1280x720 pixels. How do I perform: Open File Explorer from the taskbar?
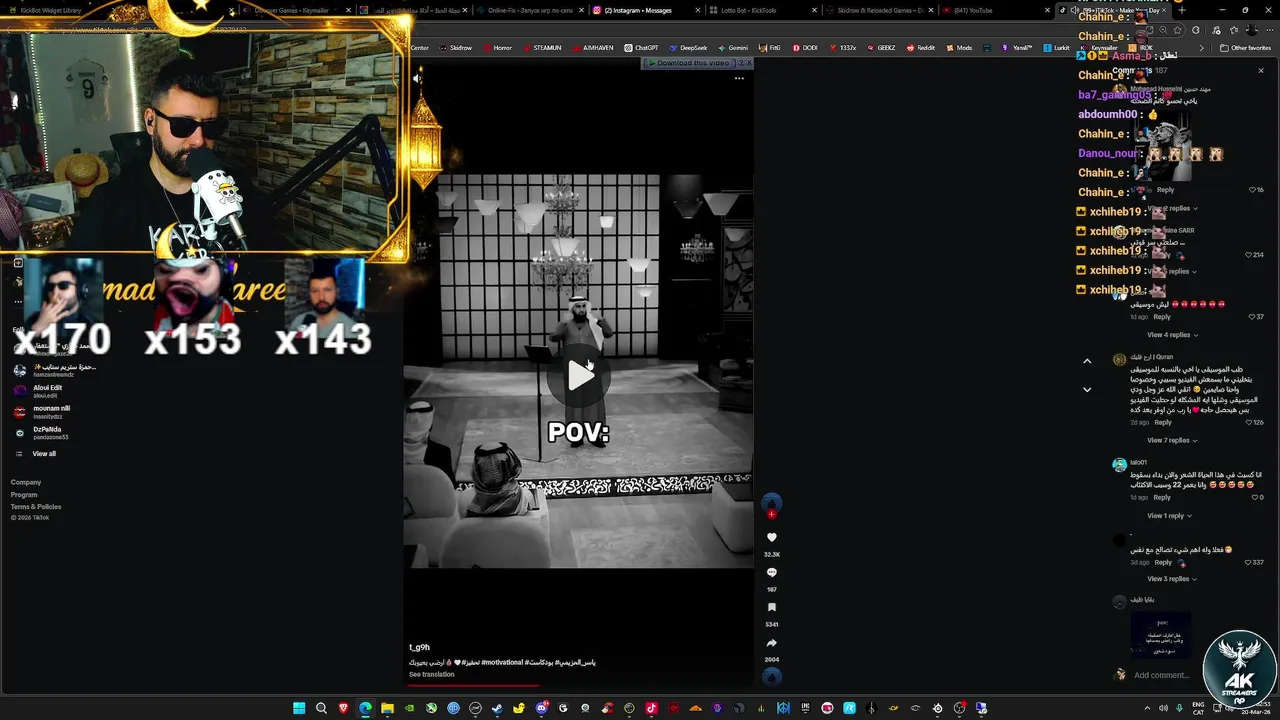pyautogui.click(x=387, y=708)
